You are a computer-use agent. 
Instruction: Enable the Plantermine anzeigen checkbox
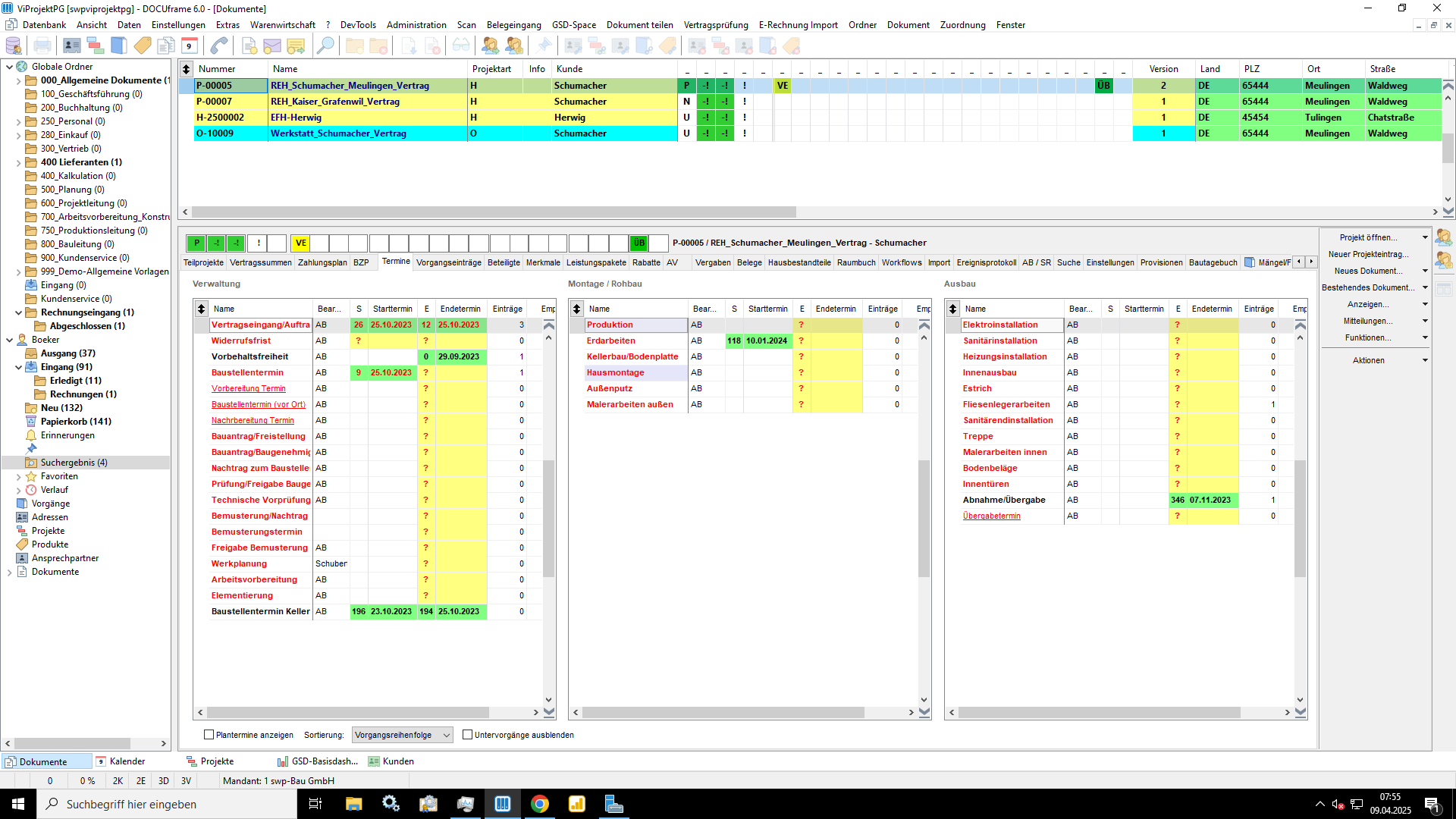[209, 735]
